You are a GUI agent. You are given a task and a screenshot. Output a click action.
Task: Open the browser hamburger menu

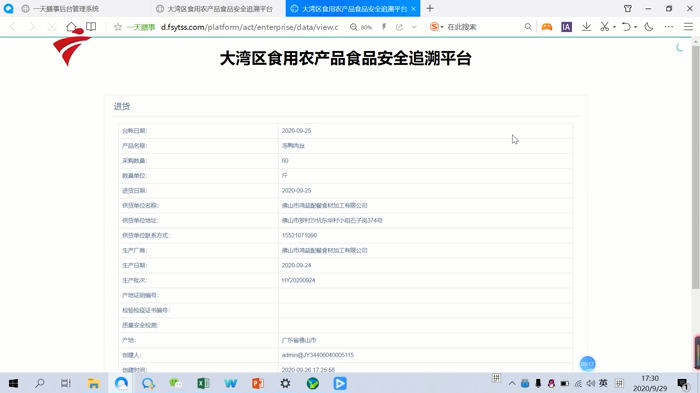688,27
